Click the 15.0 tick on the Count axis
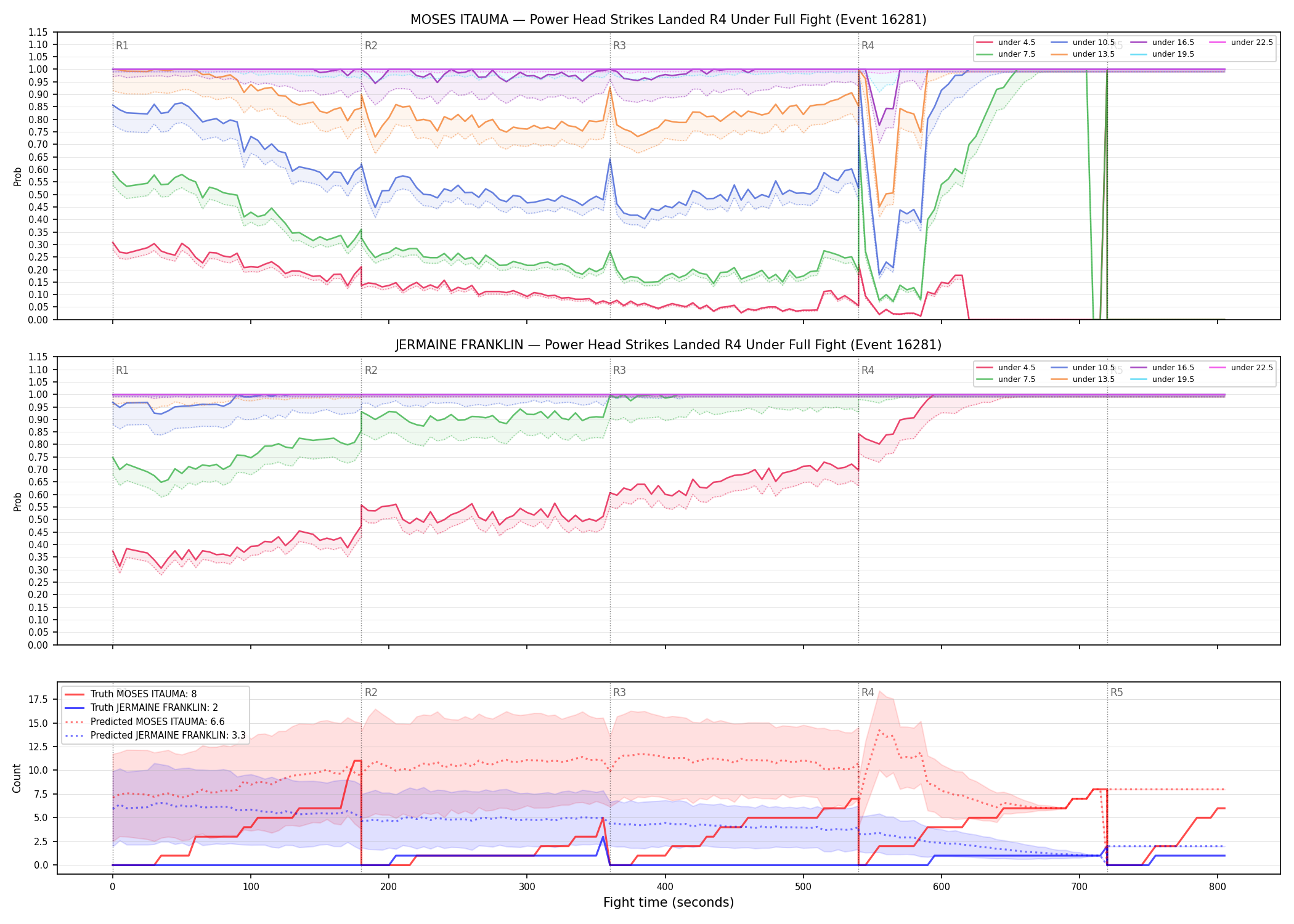This screenshot has width=1294, height=924. tap(38, 723)
